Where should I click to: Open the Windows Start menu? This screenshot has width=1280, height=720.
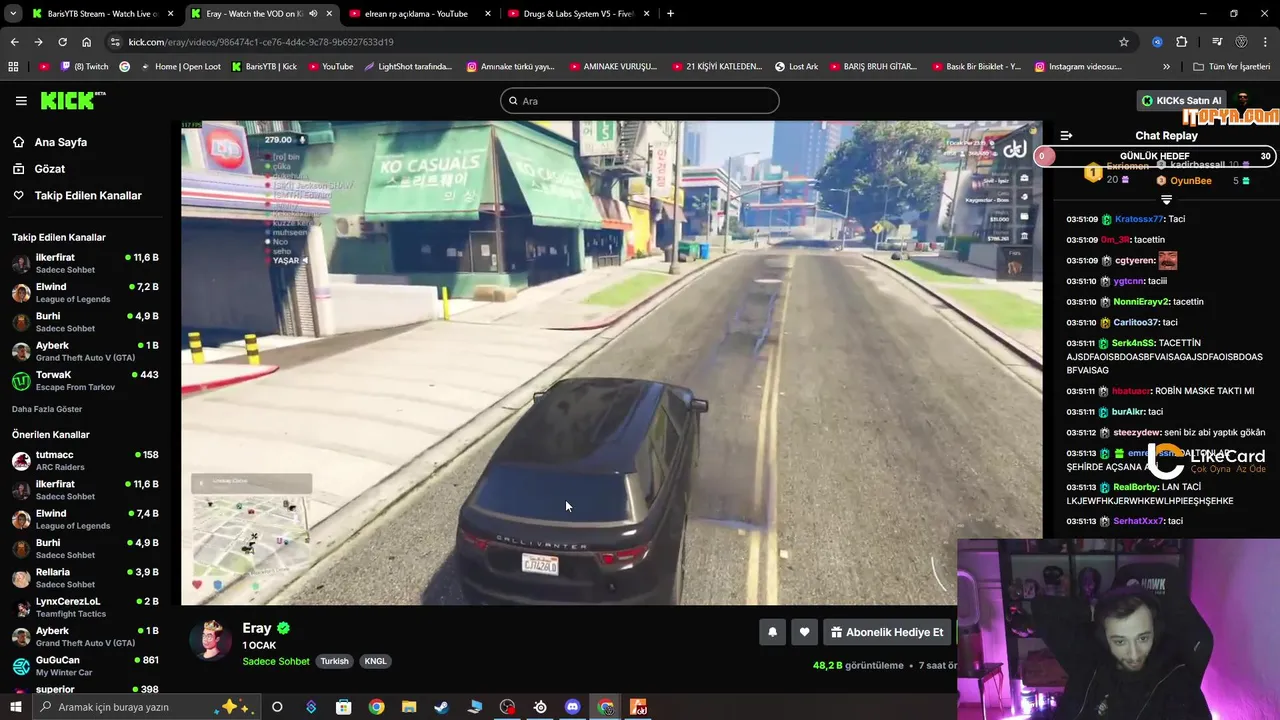15,707
